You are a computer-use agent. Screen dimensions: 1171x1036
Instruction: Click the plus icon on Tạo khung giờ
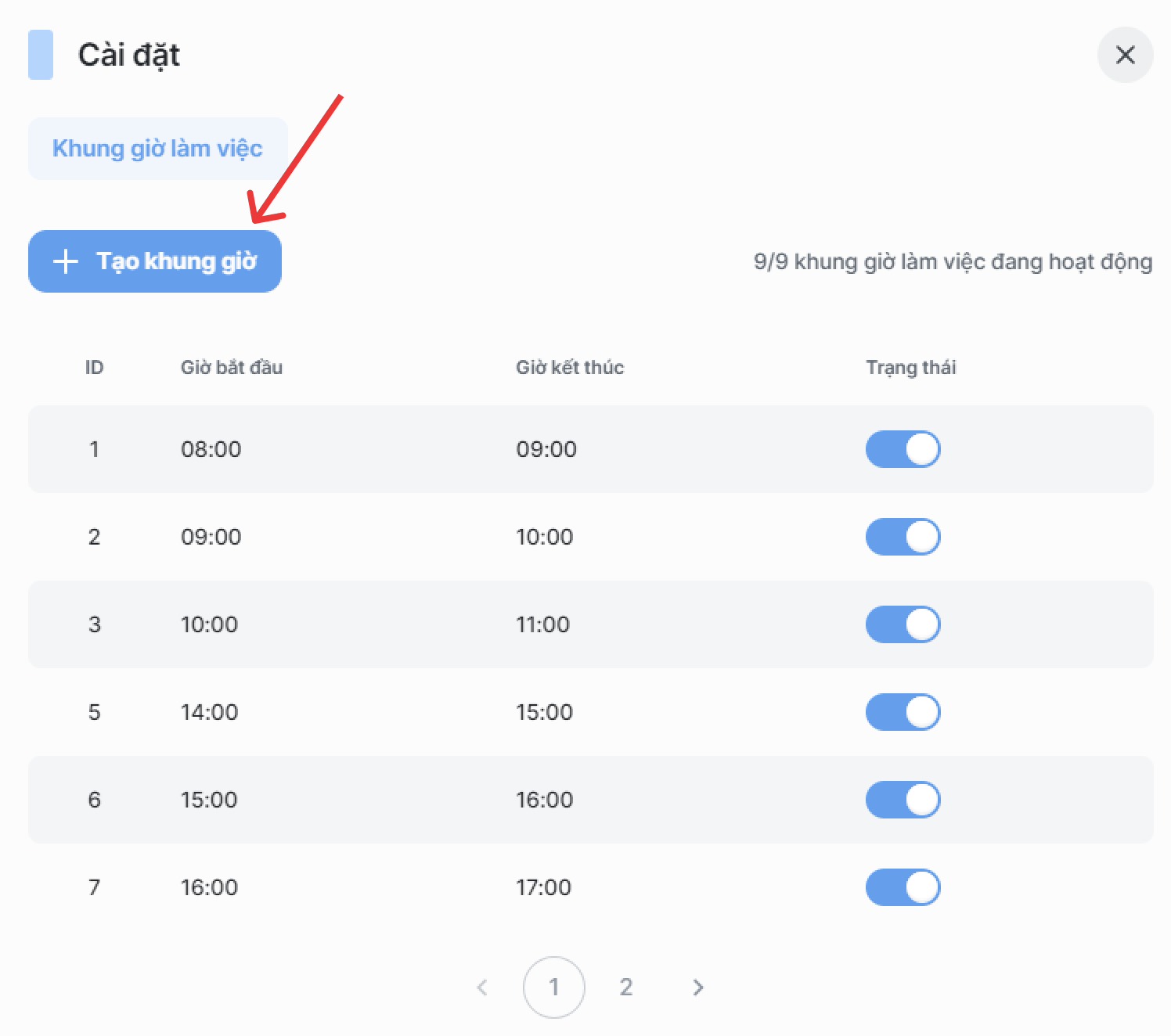pyautogui.click(x=66, y=261)
